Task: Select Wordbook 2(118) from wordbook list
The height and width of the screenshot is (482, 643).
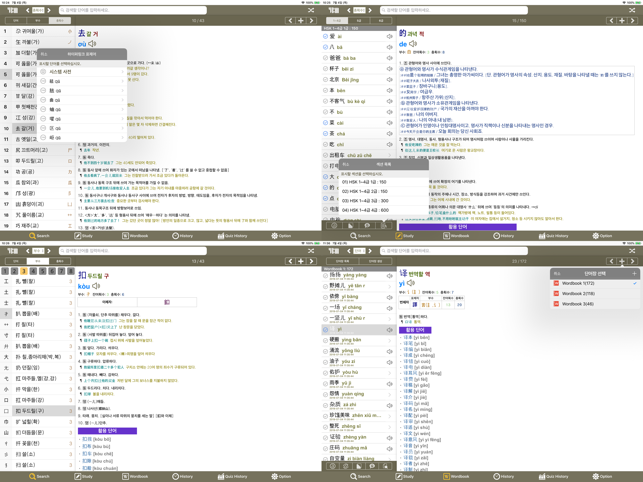Action: pos(578,294)
